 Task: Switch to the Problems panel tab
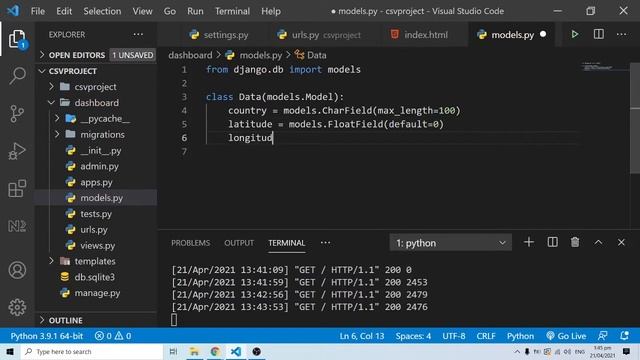point(190,243)
